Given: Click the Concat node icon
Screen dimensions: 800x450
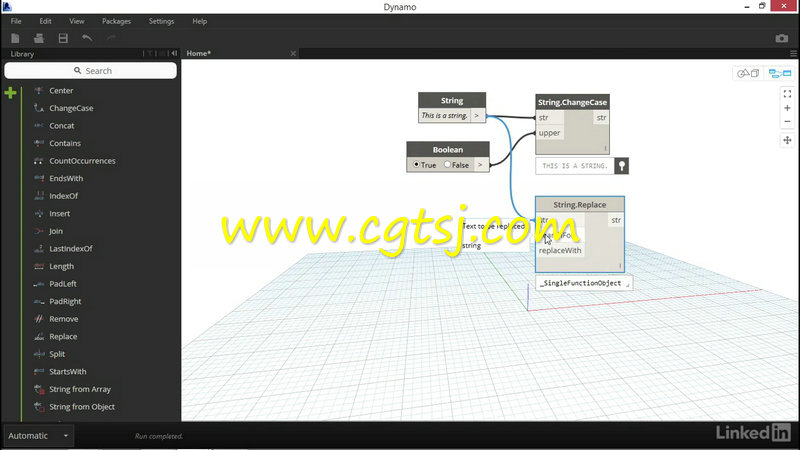Looking at the screenshot, I should [x=39, y=126].
